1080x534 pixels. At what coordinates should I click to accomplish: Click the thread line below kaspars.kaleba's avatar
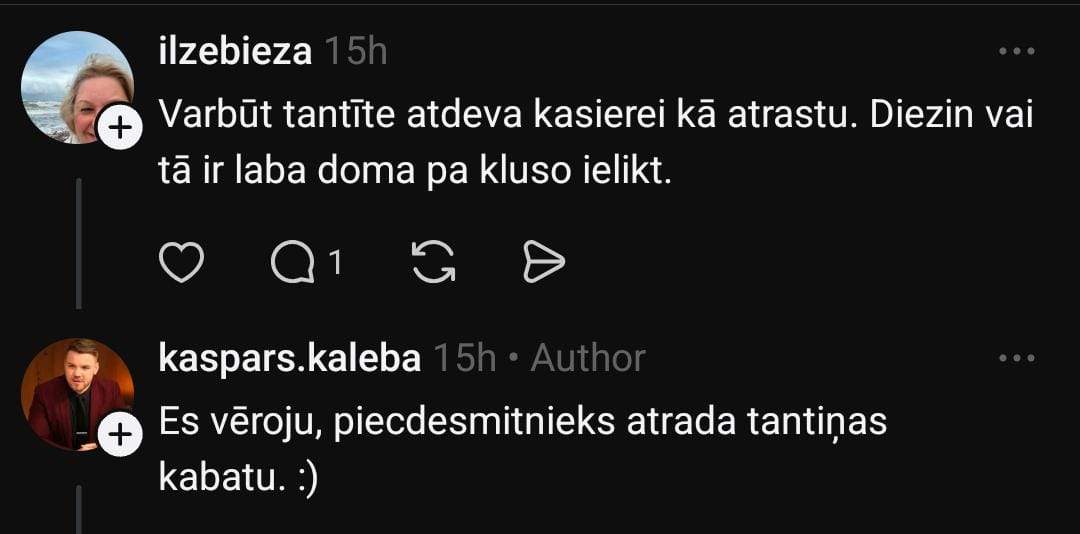tap(79, 508)
